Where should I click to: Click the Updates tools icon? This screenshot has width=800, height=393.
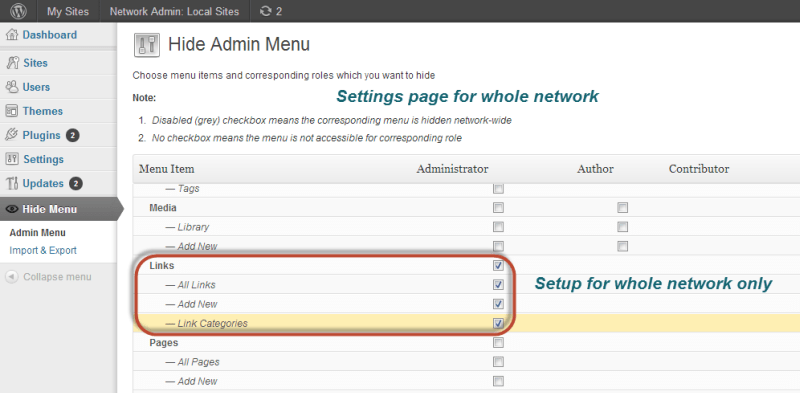click(x=12, y=183)
